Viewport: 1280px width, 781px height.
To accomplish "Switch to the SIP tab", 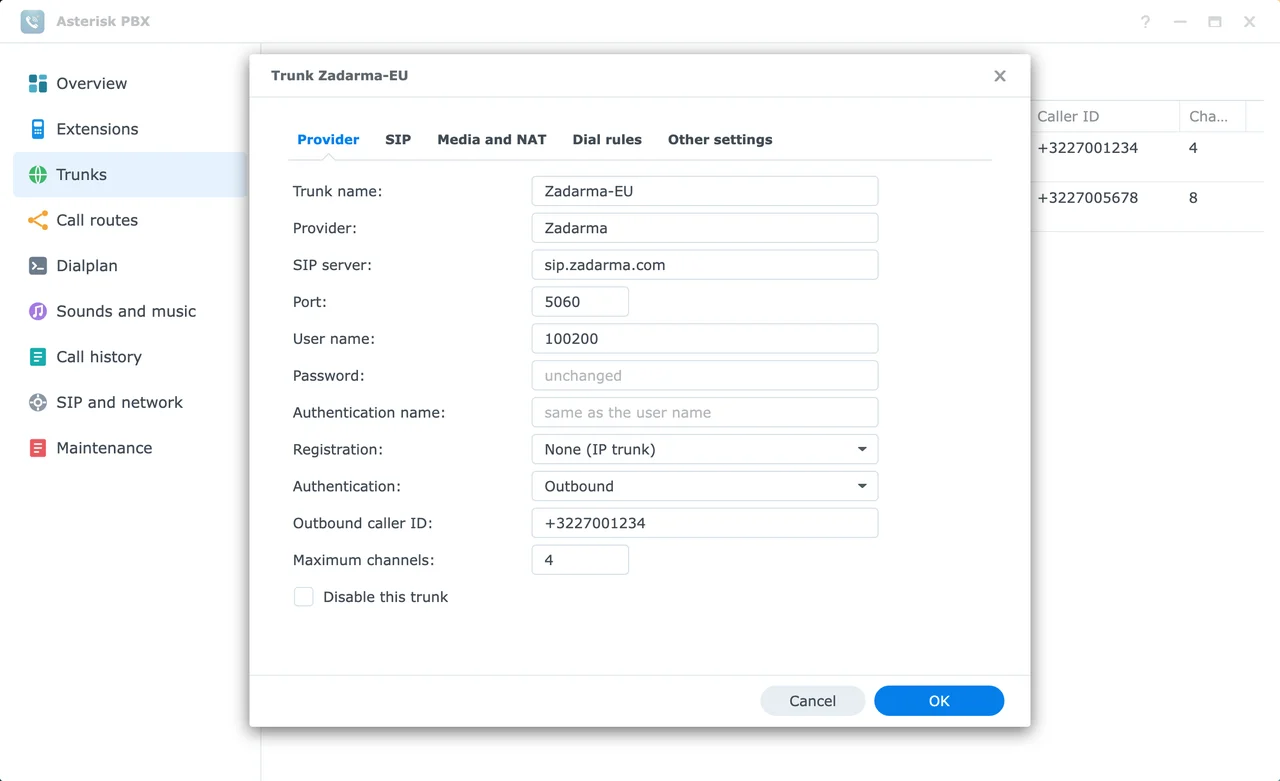I will pos(398,140).
